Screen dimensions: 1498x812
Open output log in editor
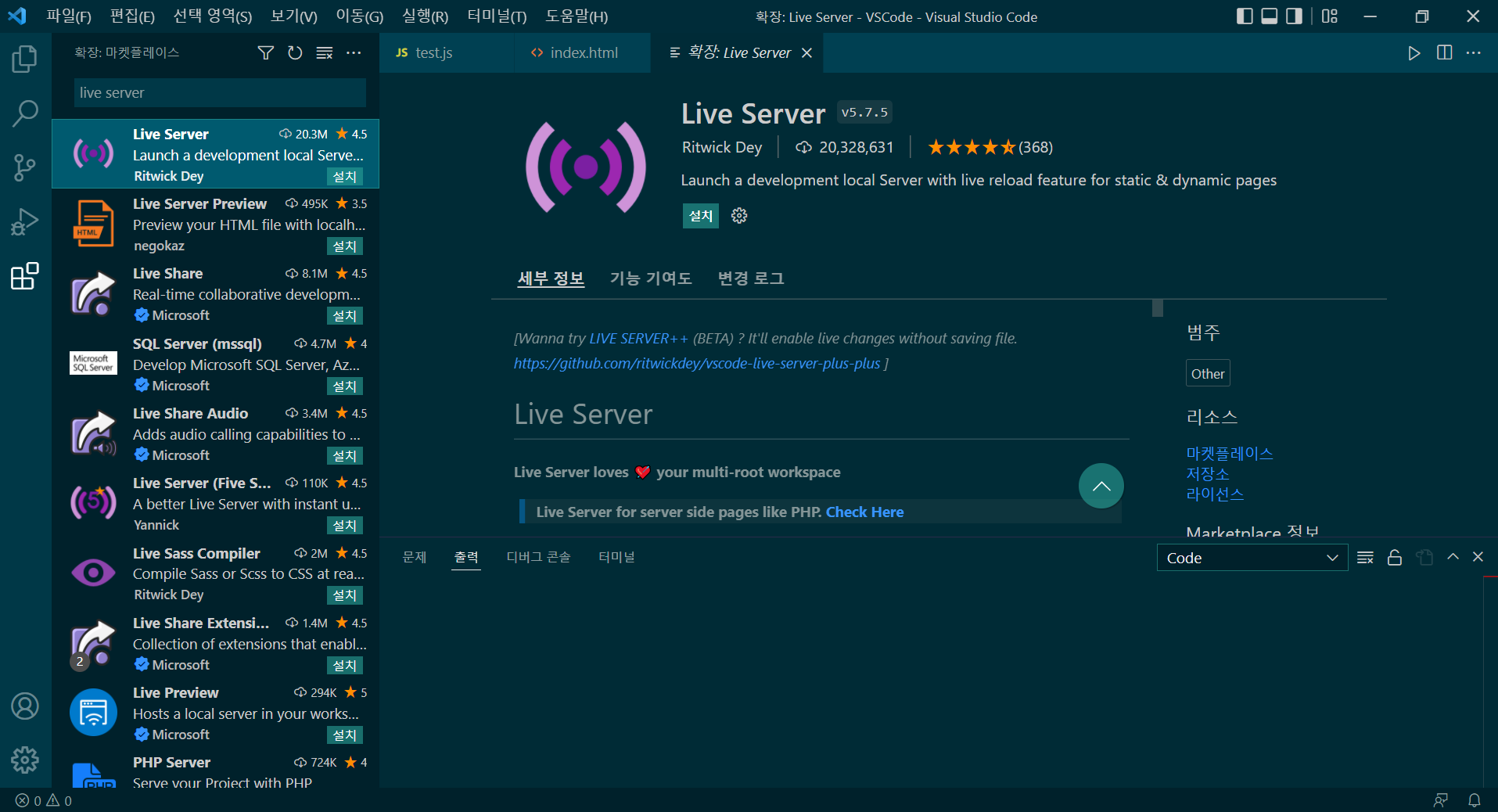click(x=1424, y=557)
